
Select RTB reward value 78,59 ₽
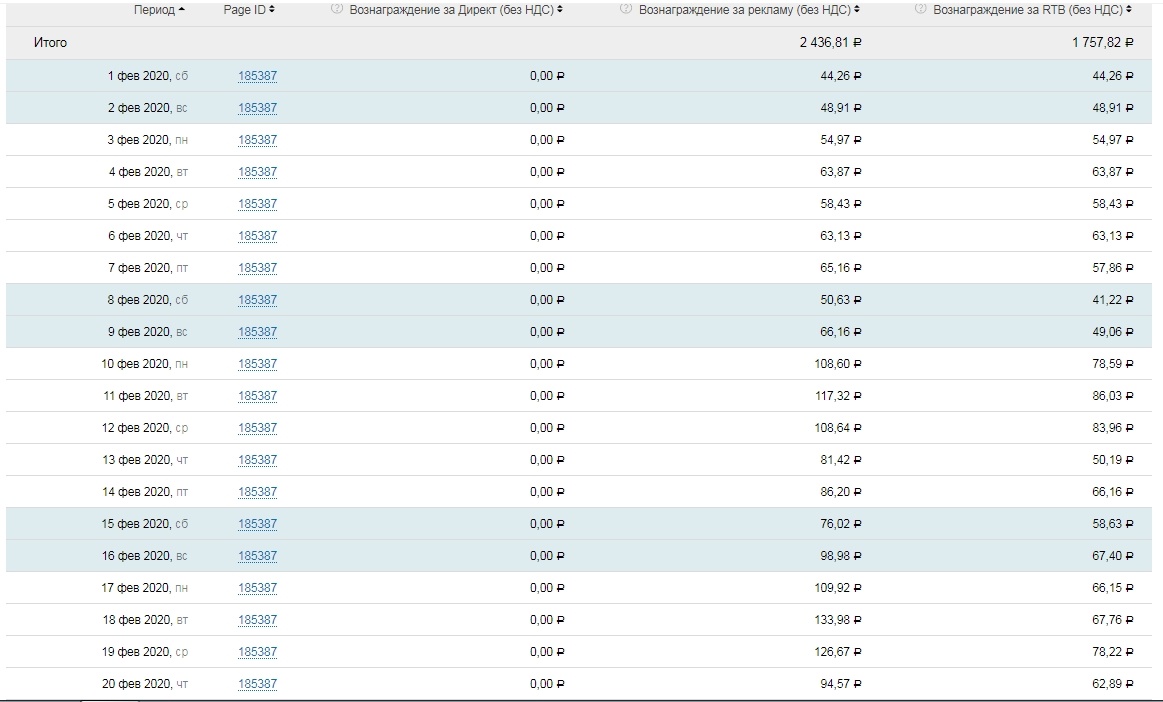click(1113, 364)
